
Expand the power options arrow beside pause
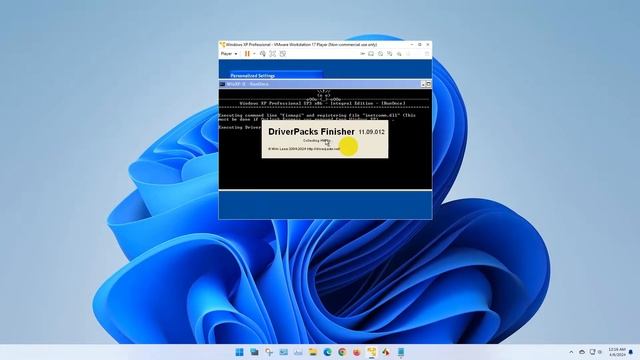(x=254, y=54)
